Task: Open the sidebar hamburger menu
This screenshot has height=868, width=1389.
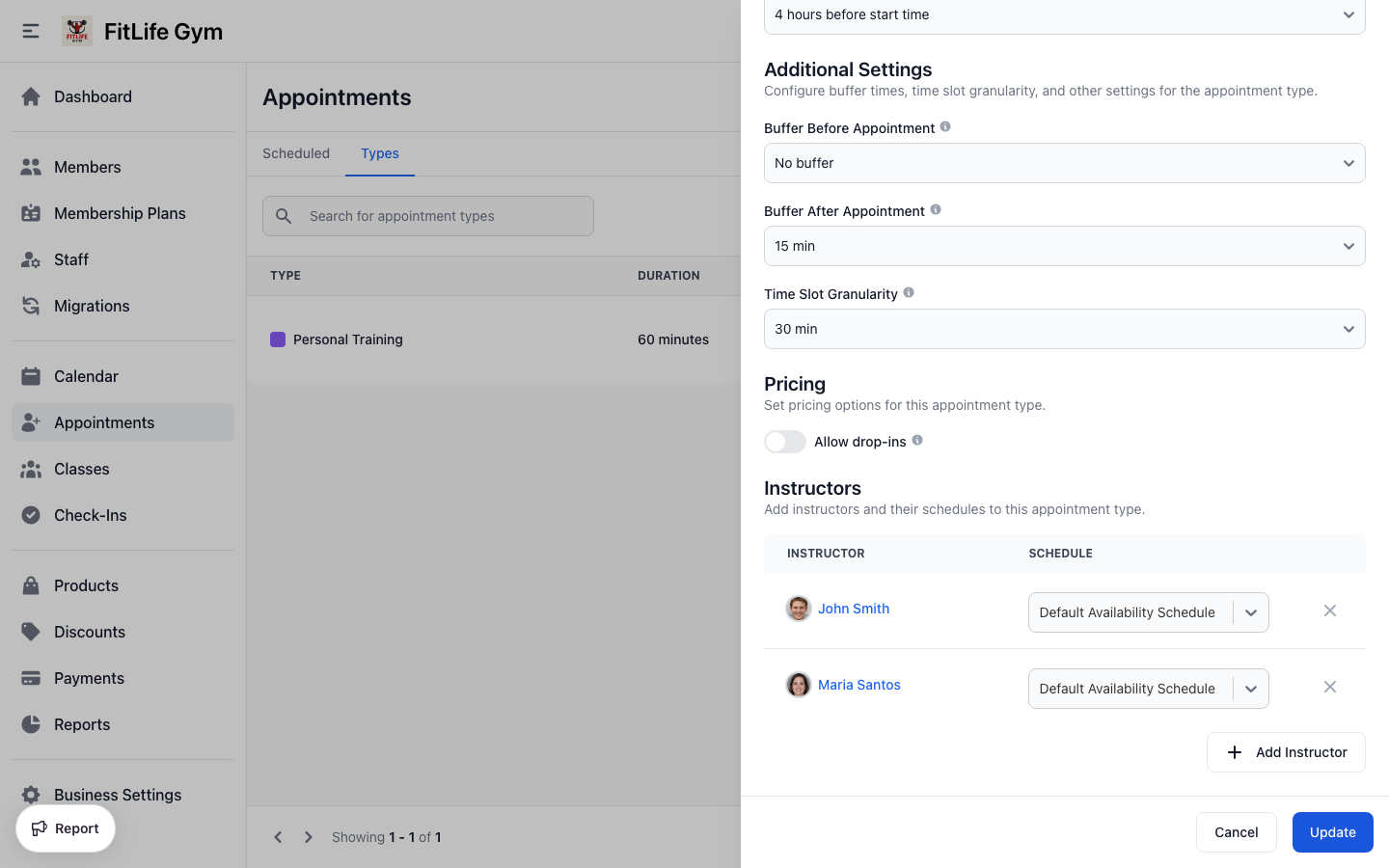Action: click(x=30, y=30)
